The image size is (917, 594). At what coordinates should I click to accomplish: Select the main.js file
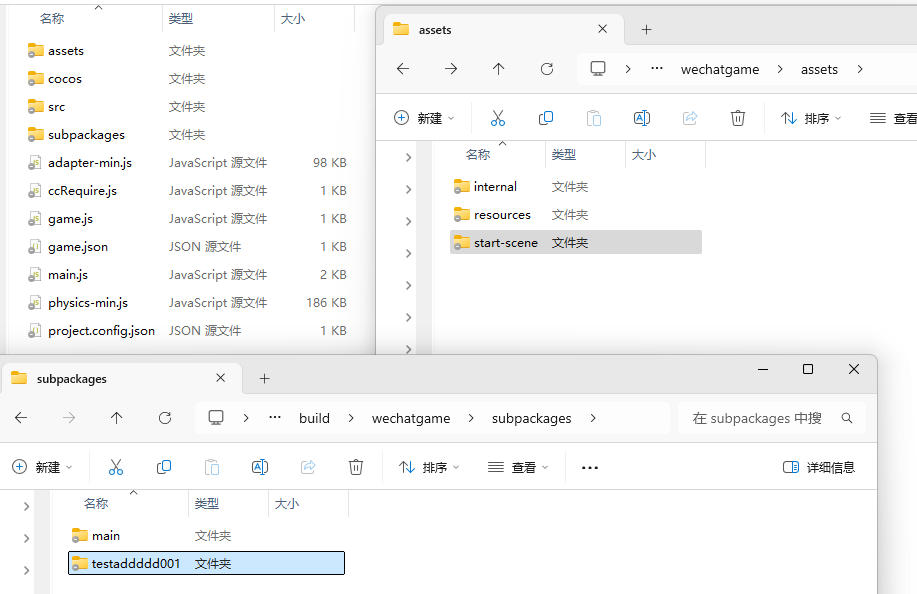click(x=187, y=275)
